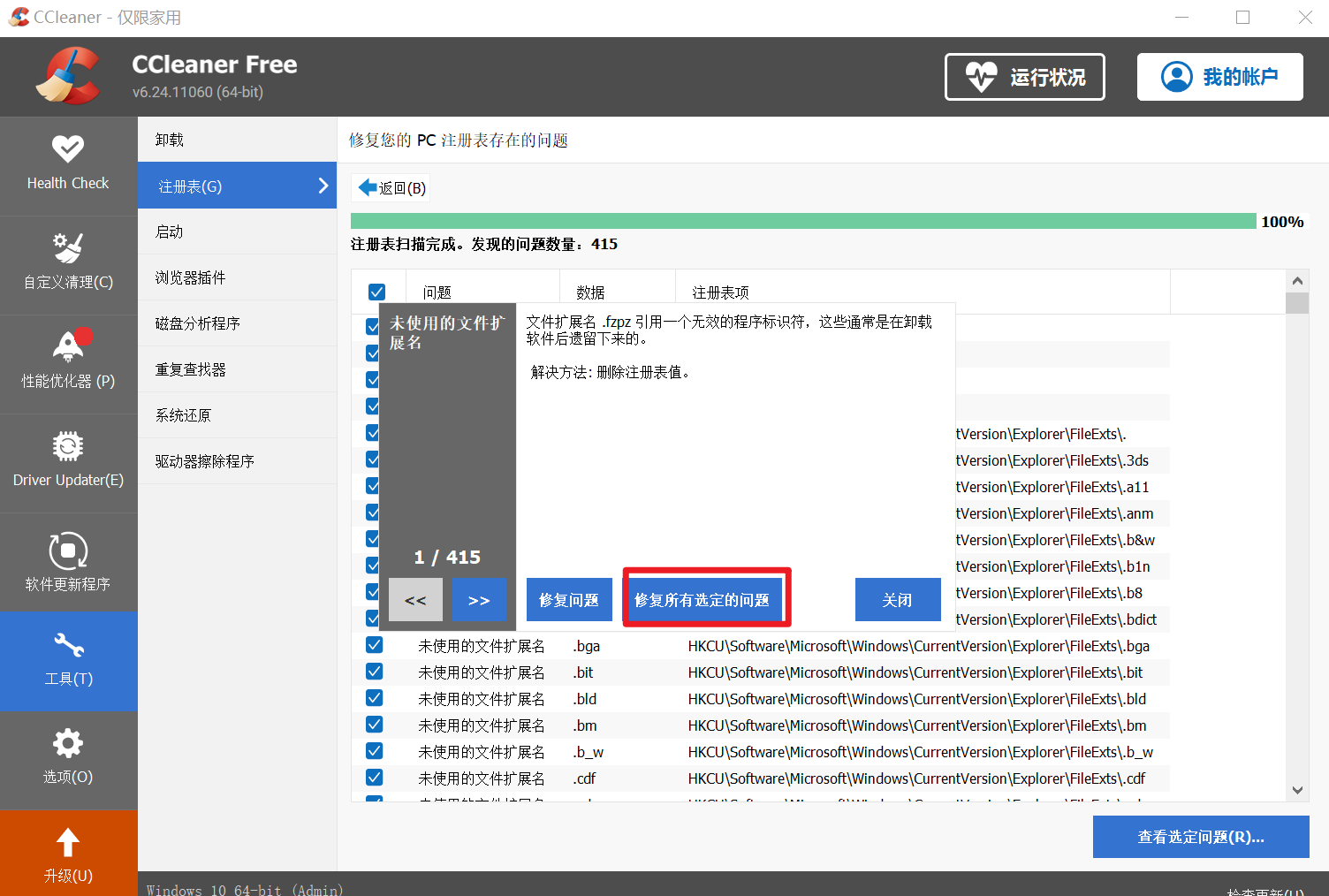Go to the next issue with >> button
Image resolution: width=1329 pixels, height=896 pixels.
479,600
